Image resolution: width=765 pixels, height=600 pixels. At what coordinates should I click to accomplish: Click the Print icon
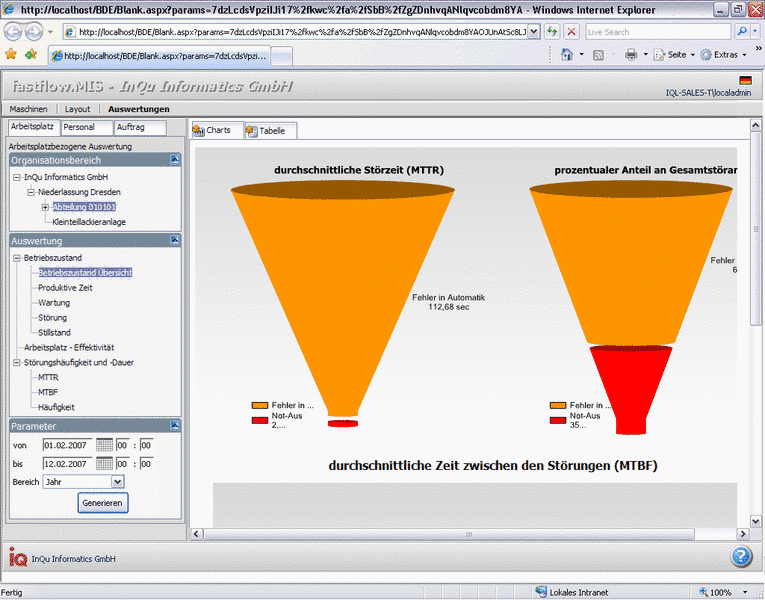[631, 55]
